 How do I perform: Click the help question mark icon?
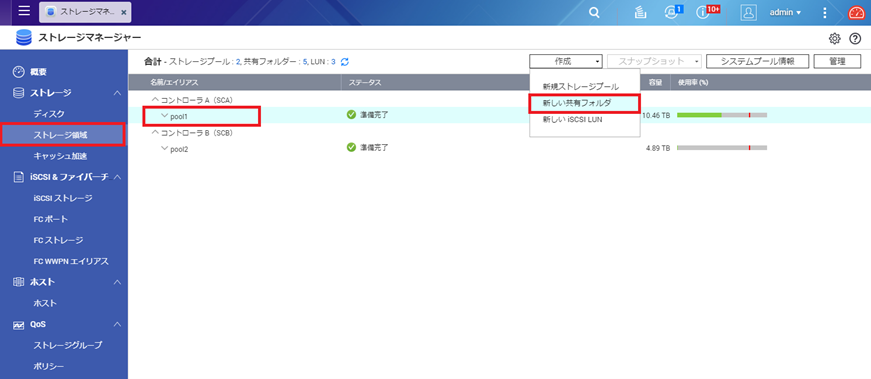[x=855, y=38]
